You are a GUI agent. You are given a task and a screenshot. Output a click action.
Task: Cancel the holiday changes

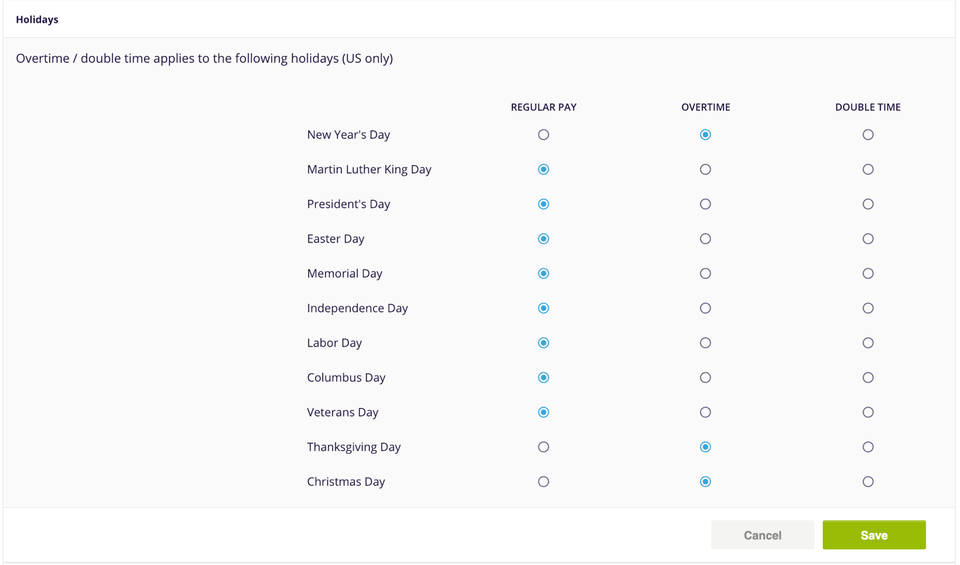coord(762,535)
